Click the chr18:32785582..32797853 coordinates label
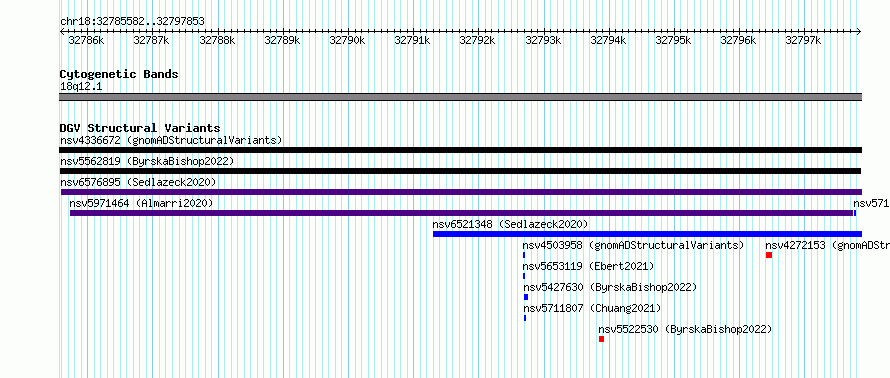Viewport: 890px width, 378px height. pos(132,22)
